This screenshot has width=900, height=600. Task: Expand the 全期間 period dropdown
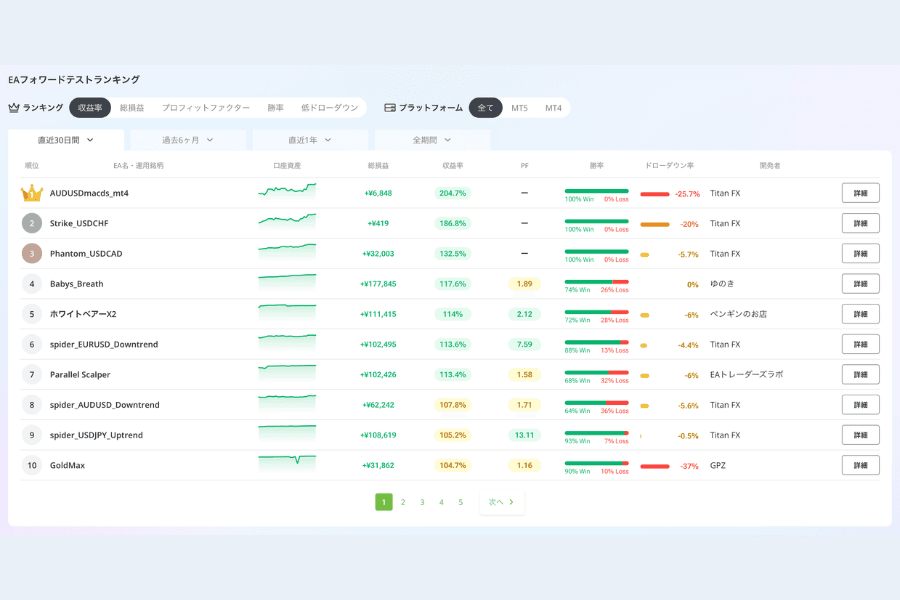(x=432, y=140)
